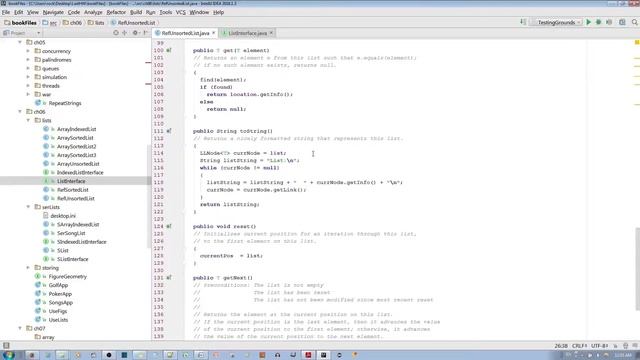640x360 pixels.
Task: Open the Windows Start button
Action: coord(9,355)
